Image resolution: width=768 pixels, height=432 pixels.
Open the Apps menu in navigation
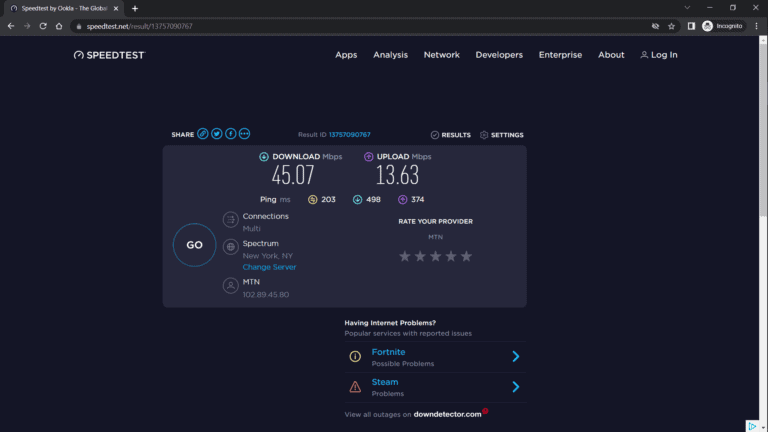point(346,55)
